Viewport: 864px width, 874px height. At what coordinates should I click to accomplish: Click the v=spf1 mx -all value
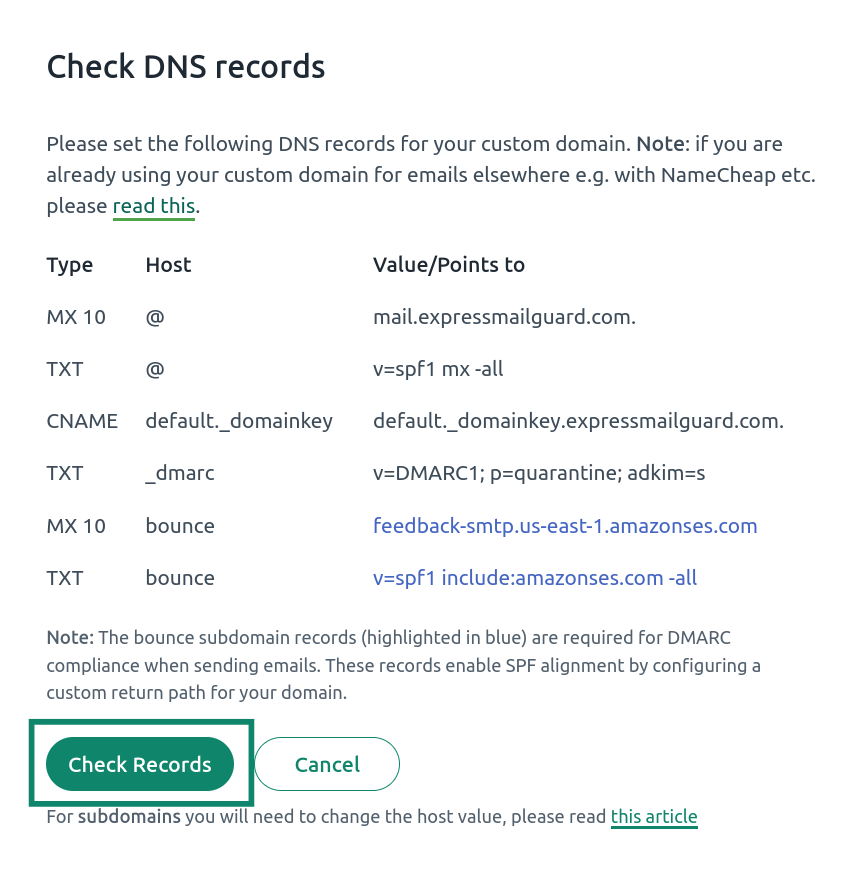438,369
